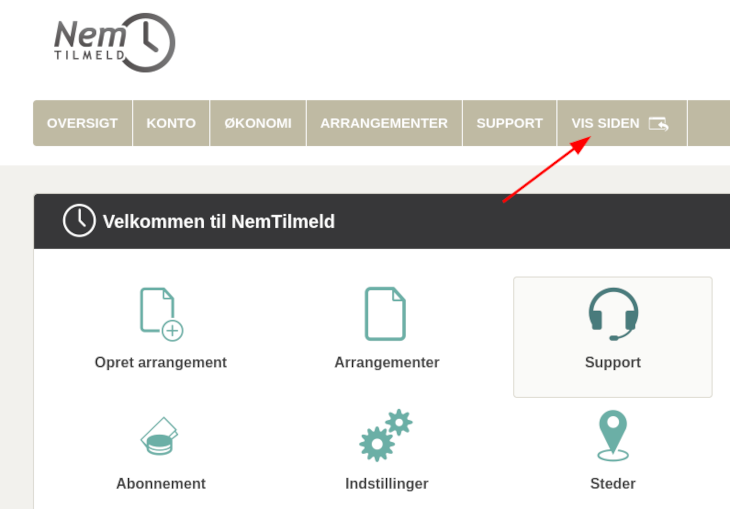Click the Steder map pin icon
This screenshot has height=509, width=730.
613,435
